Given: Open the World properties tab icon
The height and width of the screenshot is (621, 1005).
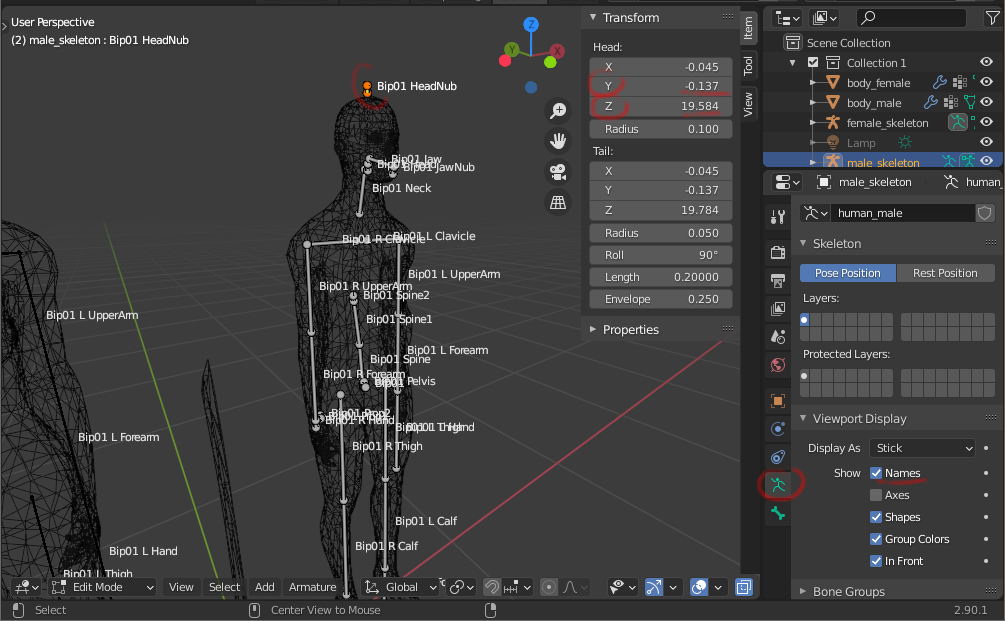Looking at the screenshot, I should (x=778, y=365).
